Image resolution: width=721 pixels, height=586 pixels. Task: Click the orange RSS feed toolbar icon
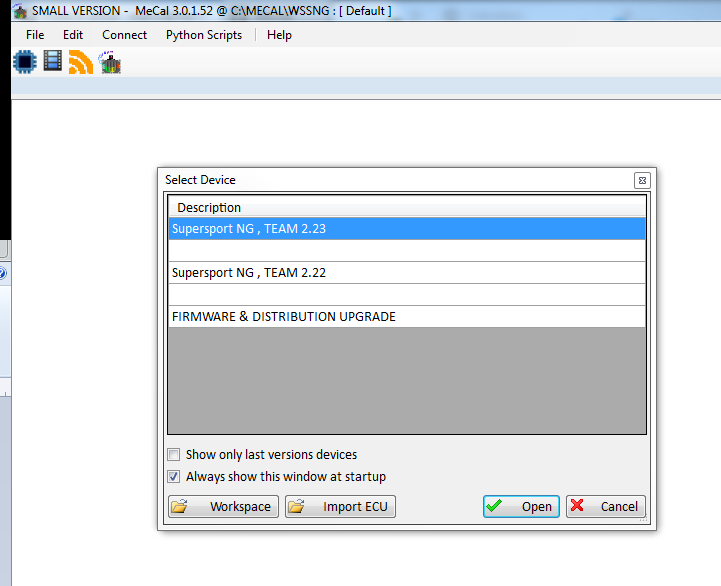[x=80, y=62]
